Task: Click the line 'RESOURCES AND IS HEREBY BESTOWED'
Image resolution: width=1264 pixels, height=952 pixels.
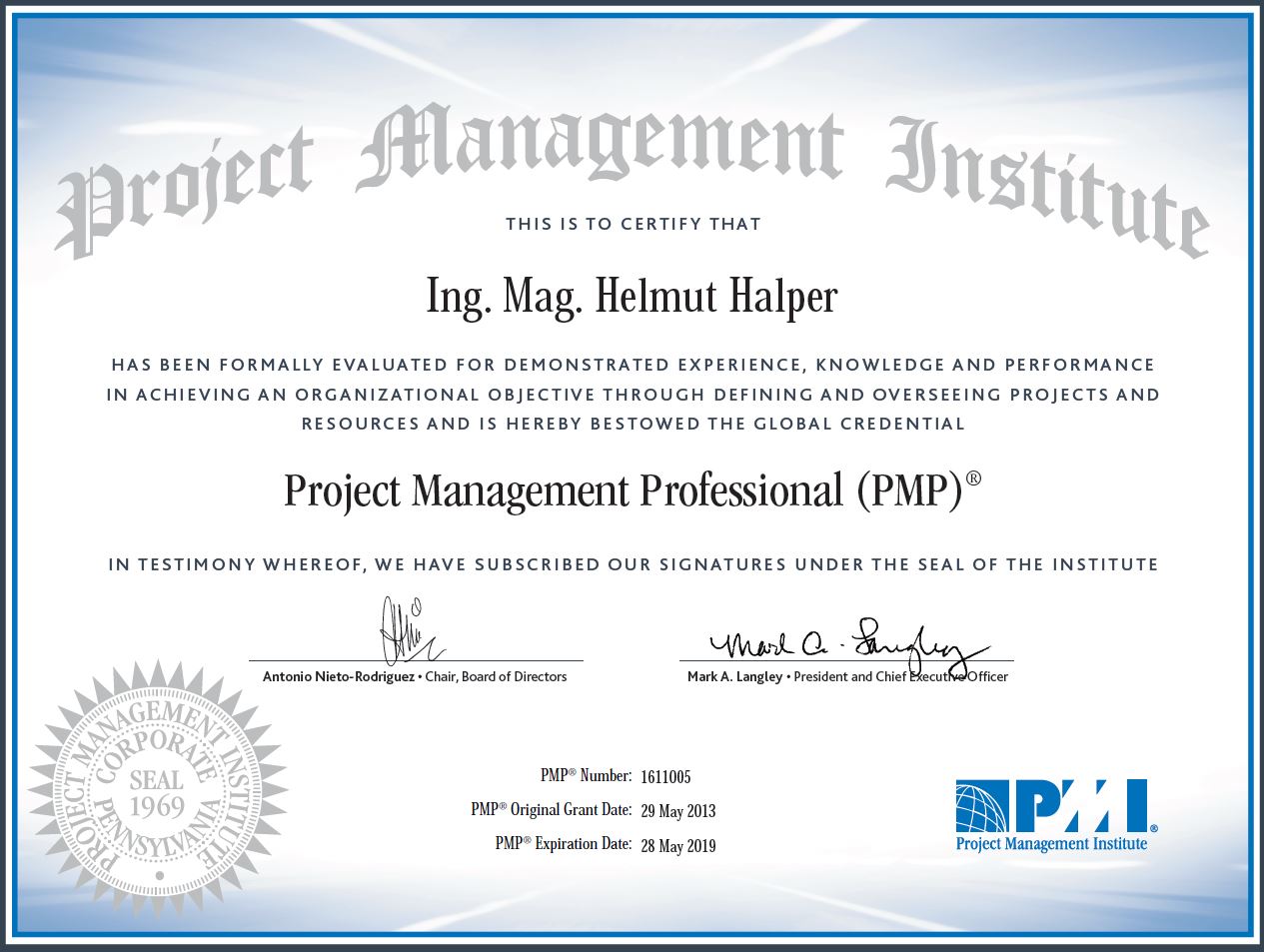Action: click(x=633, y=424)
